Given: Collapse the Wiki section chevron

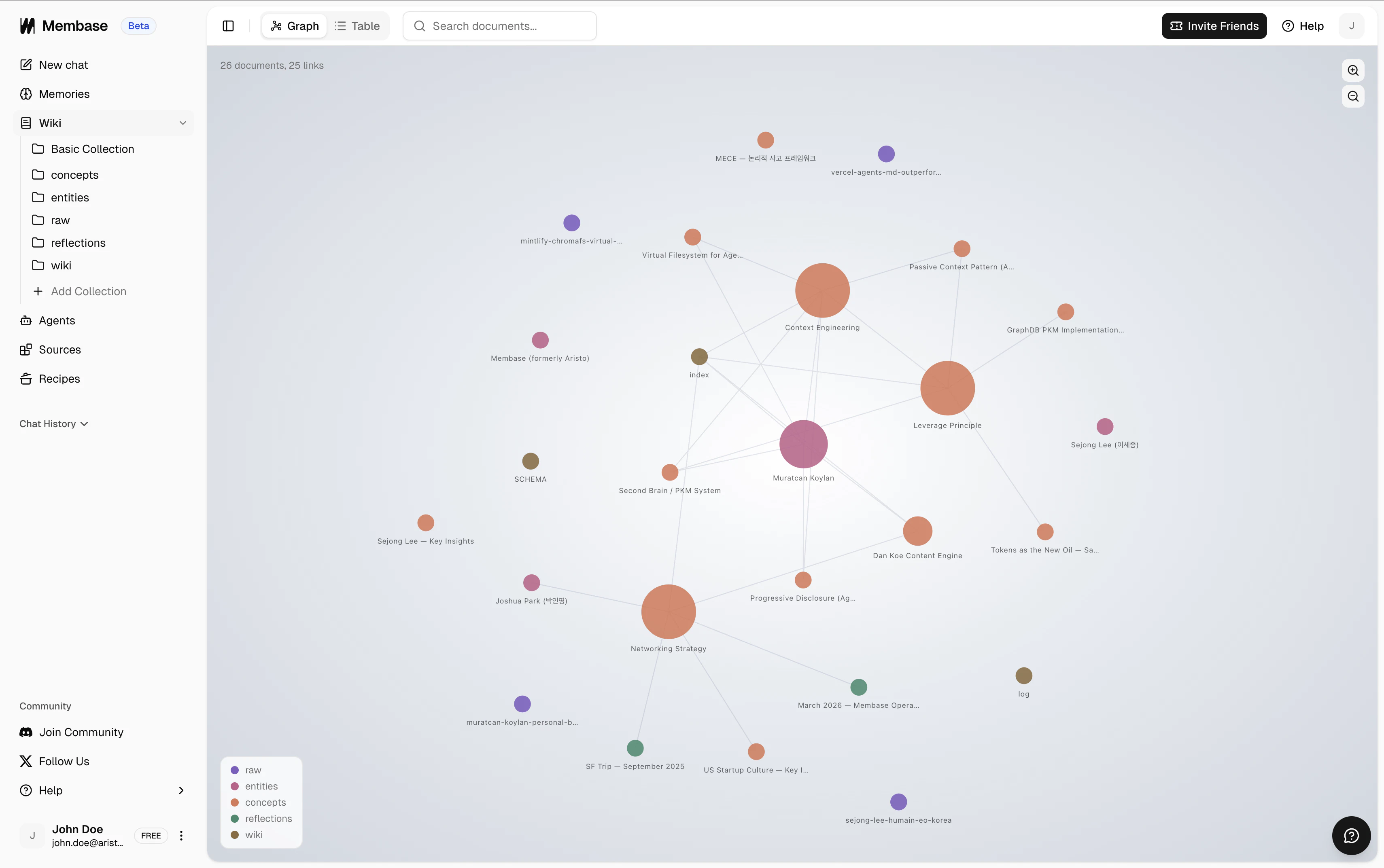Looking at the screenshot, I should [183, 123].
